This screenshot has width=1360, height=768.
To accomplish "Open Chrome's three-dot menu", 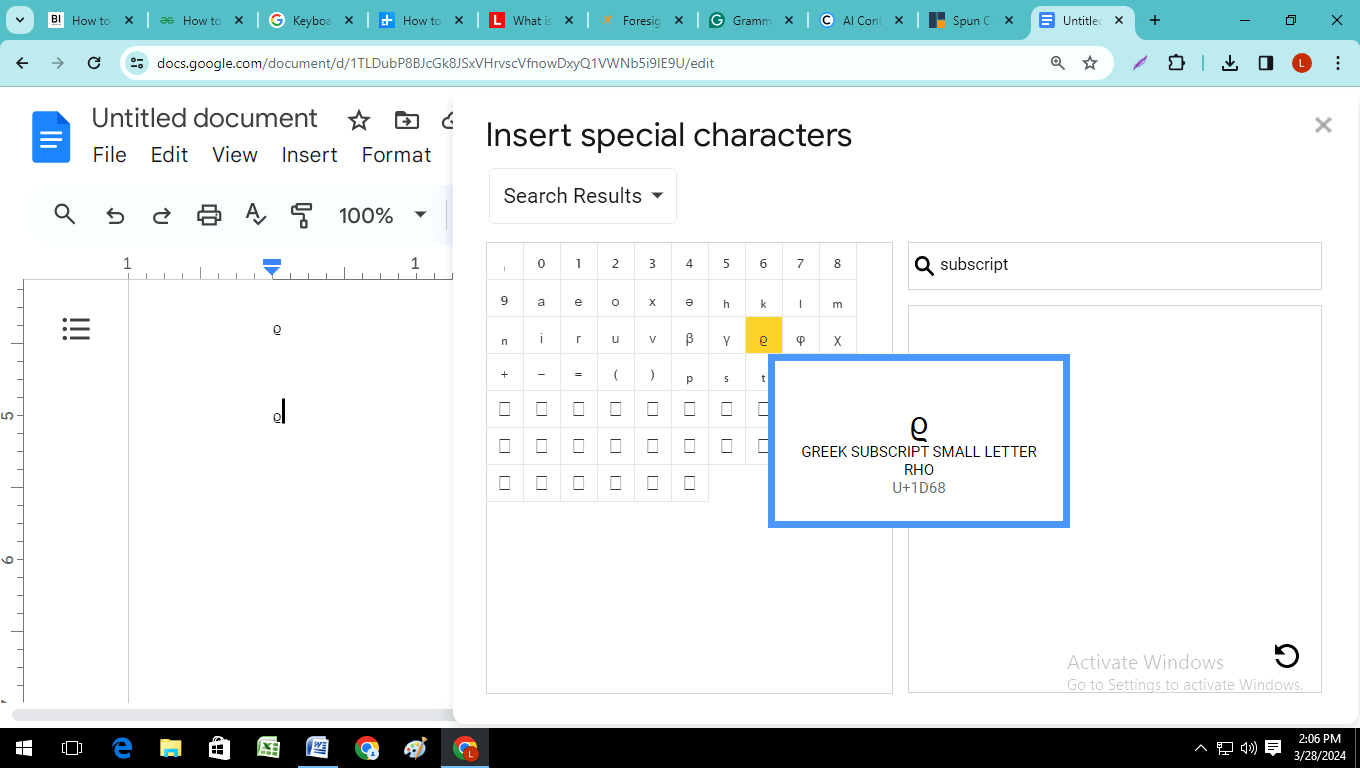I will [1338, 62].
